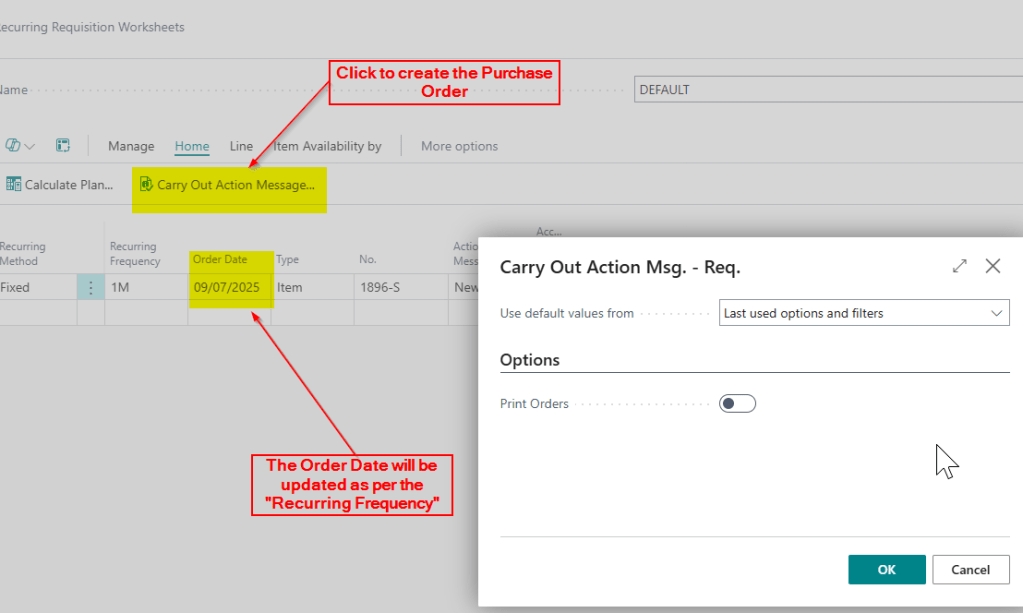This screenshot has width=1023, height=613.
Task: Open the row's three-dot Show more options
Action: pyautogui.click(x=91, y=288)
